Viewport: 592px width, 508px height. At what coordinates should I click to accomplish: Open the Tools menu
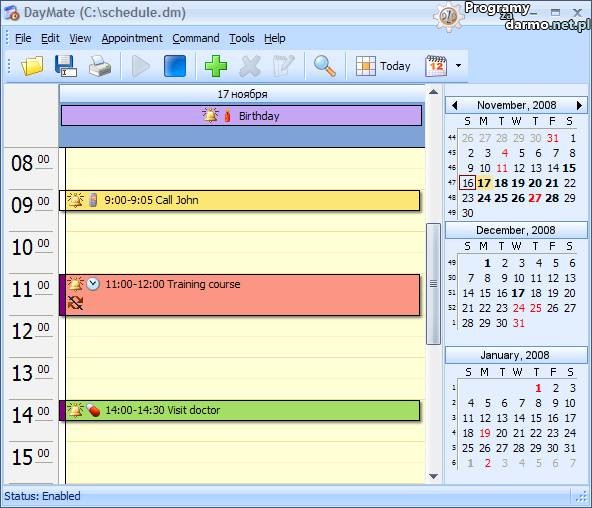pyautogui.click(x=242, y=38)
